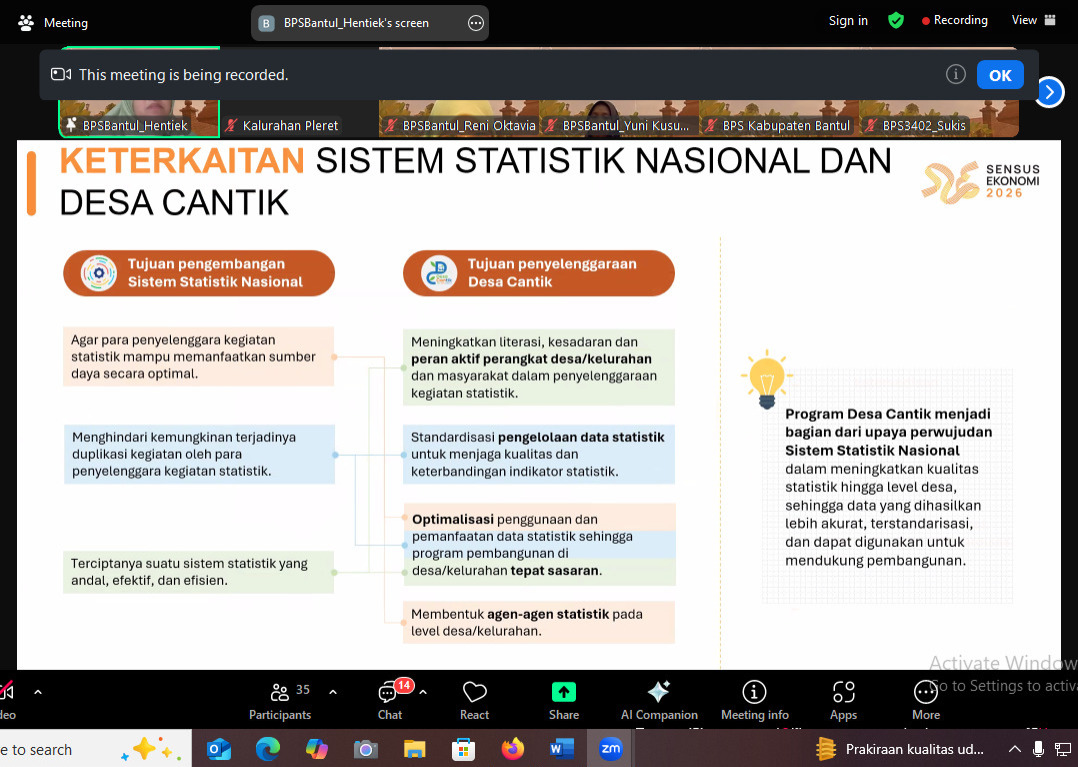
Task: Click the Sign in link
Action: pos(848,21)
